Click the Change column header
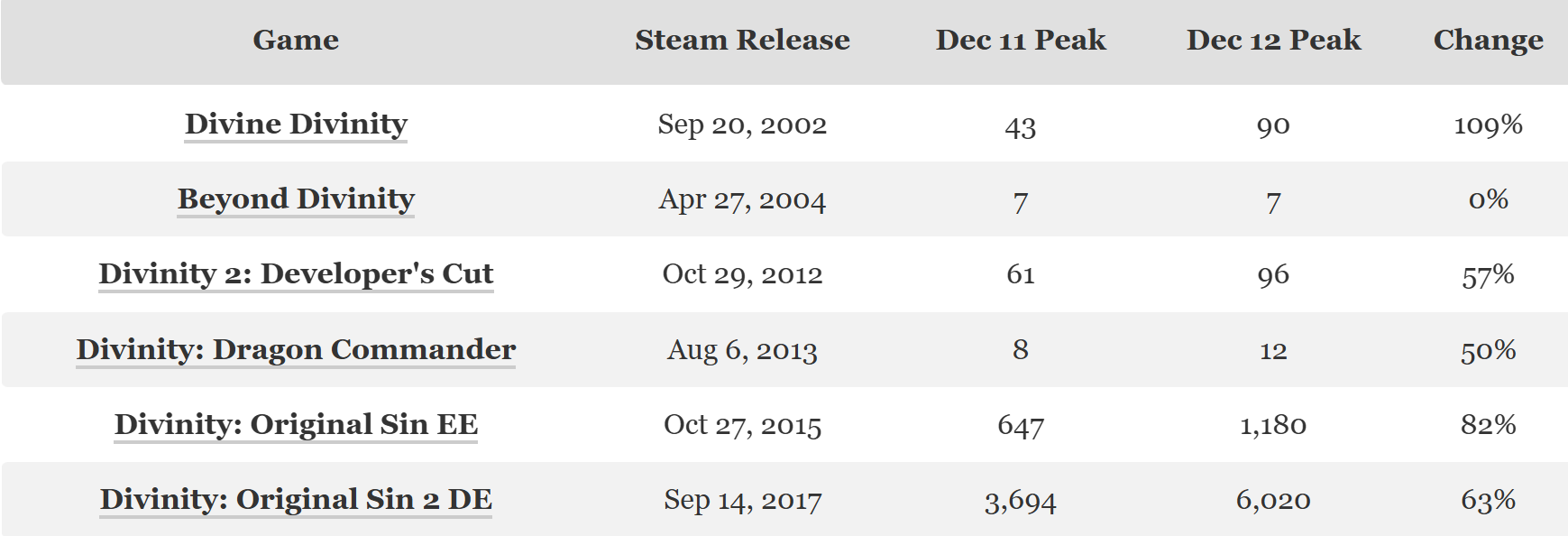 tap(1488, 40)
